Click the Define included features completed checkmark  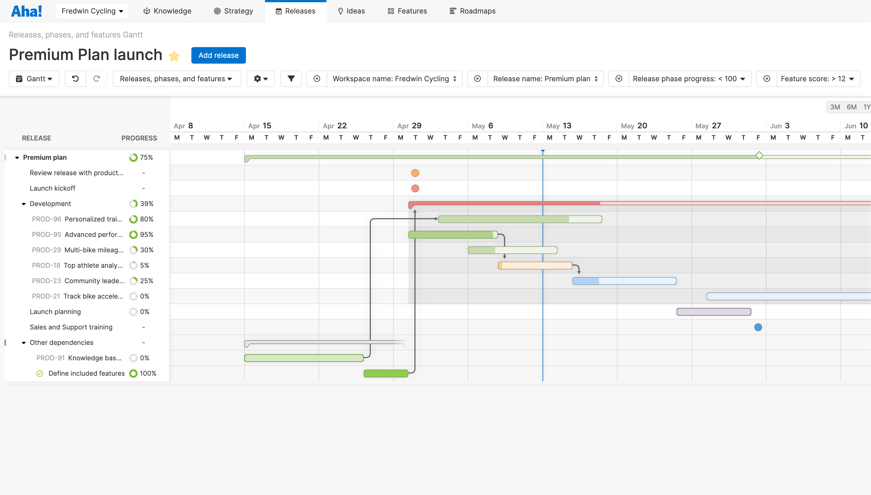[x=40, y=373]
